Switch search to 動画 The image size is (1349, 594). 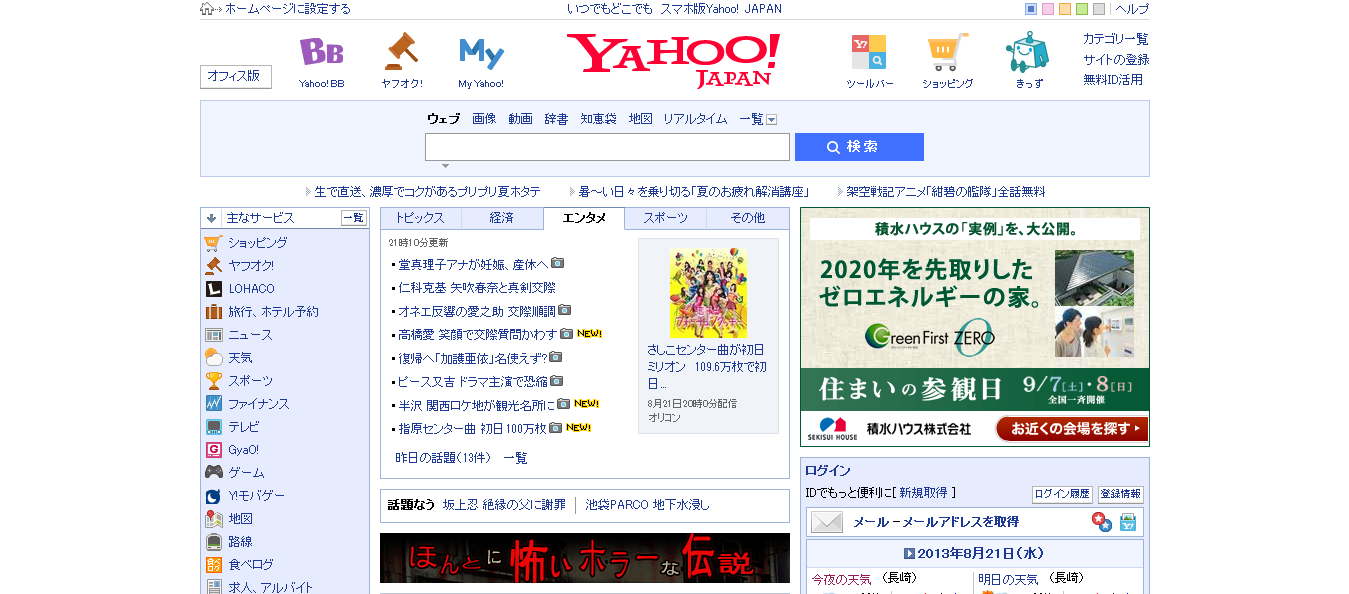click(520, 119)
